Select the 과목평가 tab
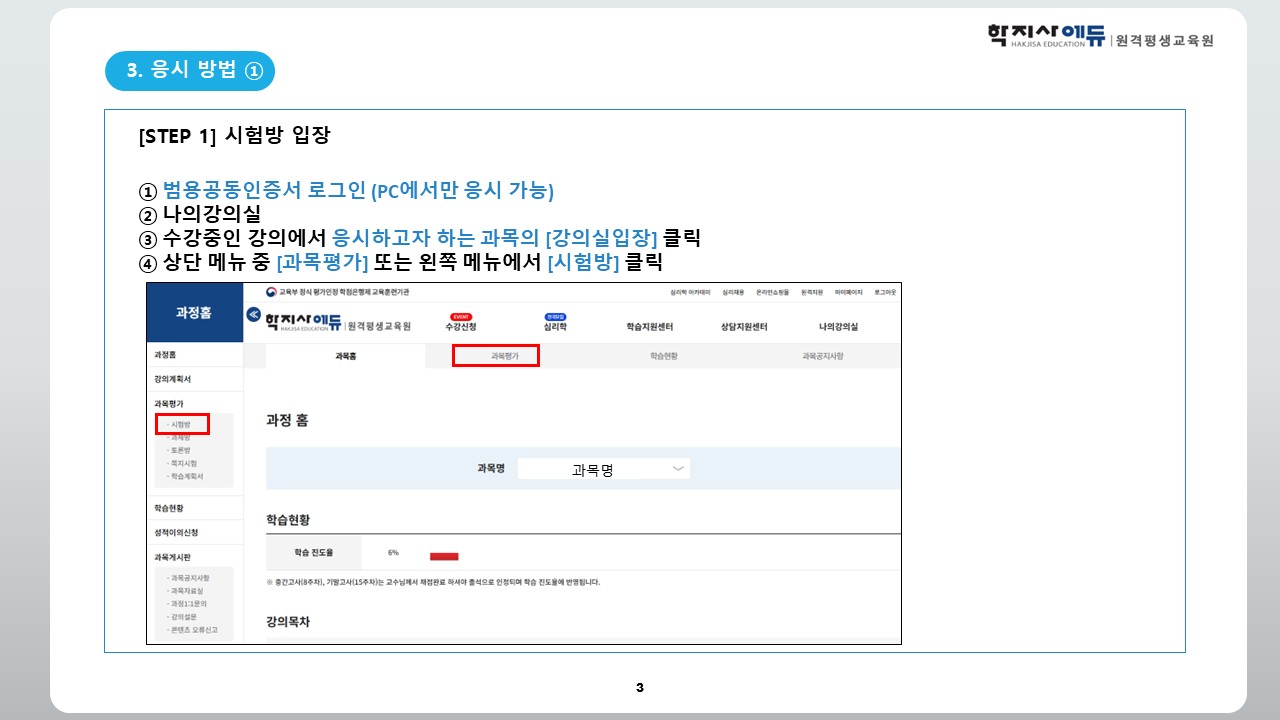 [x=496, y=355]
